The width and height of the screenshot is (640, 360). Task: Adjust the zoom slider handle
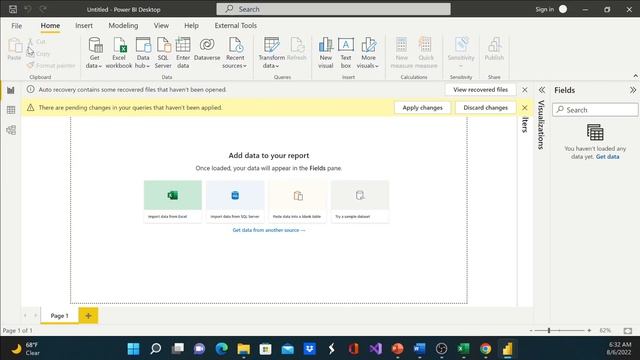[549, 330]
